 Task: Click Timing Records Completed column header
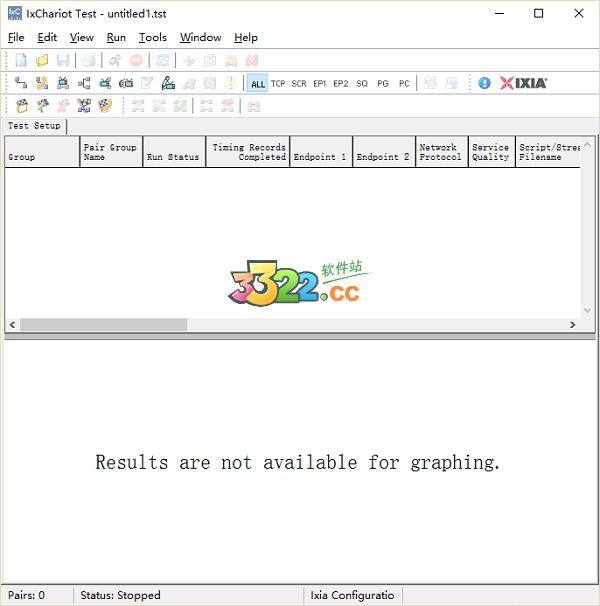point(248,152)
